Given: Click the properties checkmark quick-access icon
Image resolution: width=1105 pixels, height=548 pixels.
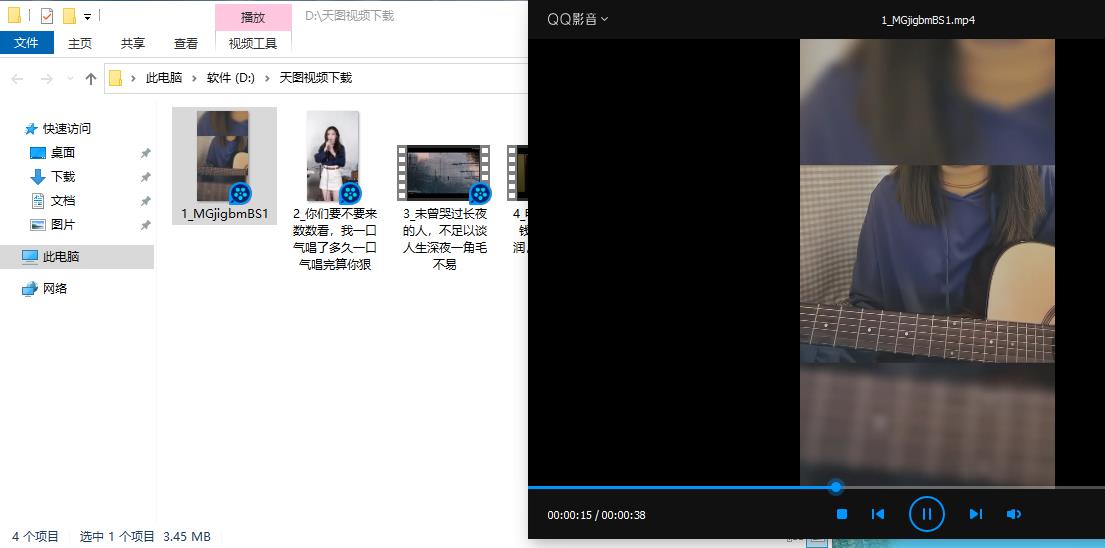Looking at the screenshot, I should click(47, 15).
